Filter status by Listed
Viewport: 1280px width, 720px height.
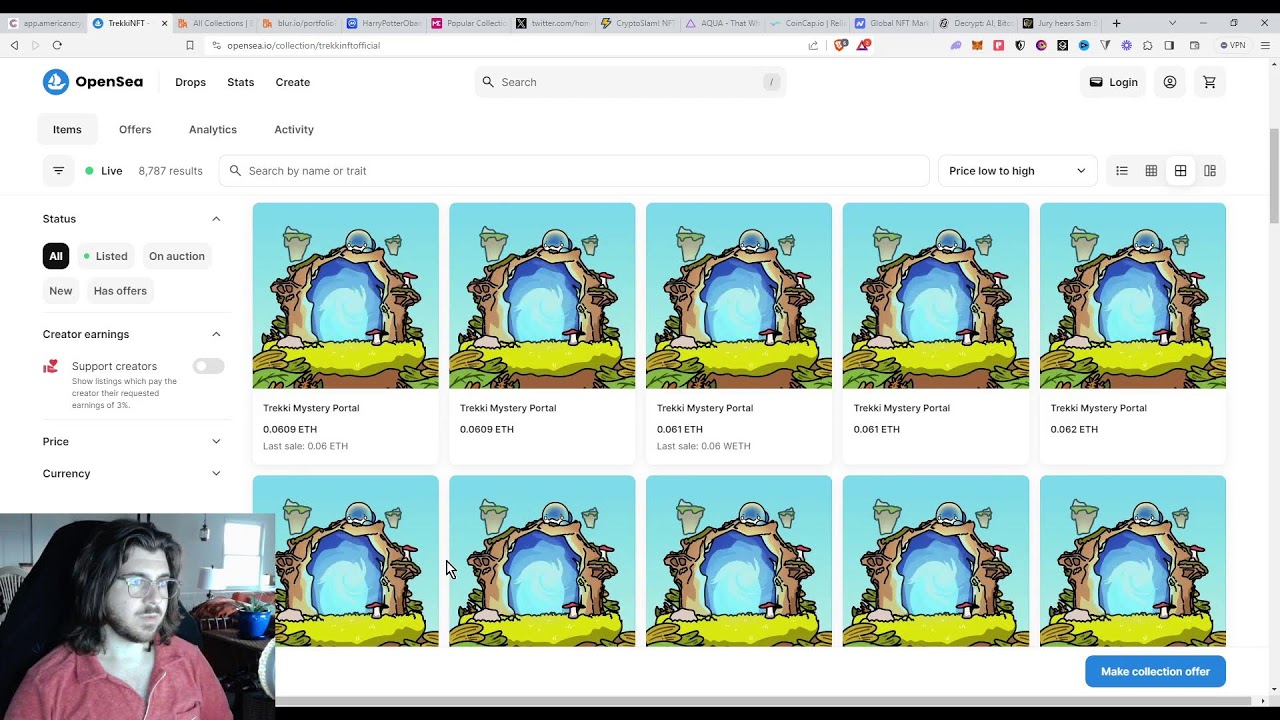point(105,256)
